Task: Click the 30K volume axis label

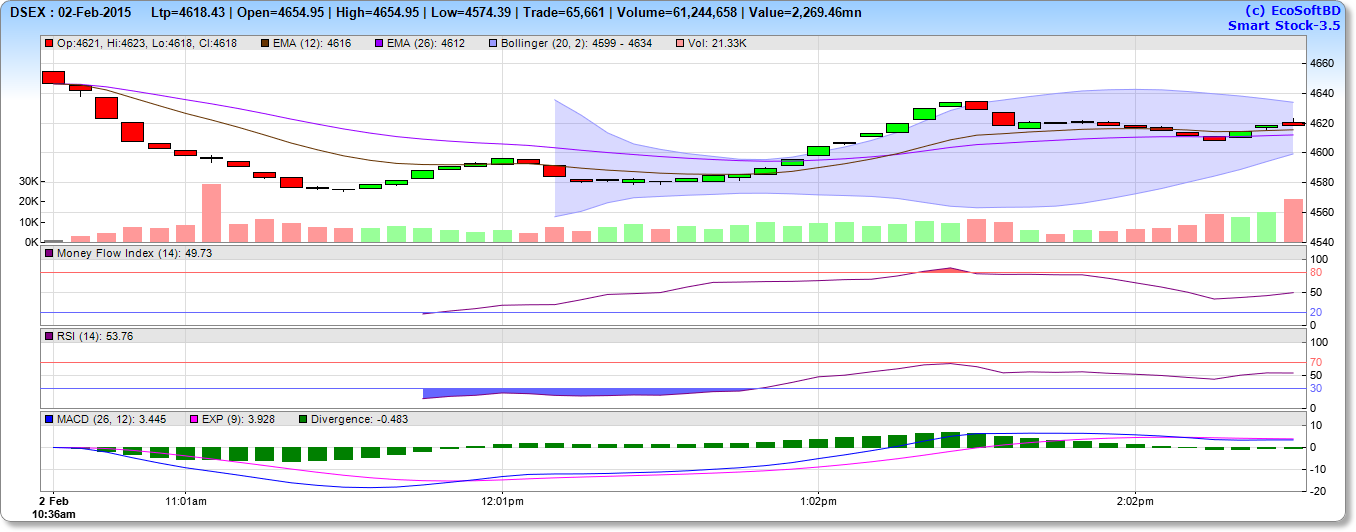Action: point(28,181)
